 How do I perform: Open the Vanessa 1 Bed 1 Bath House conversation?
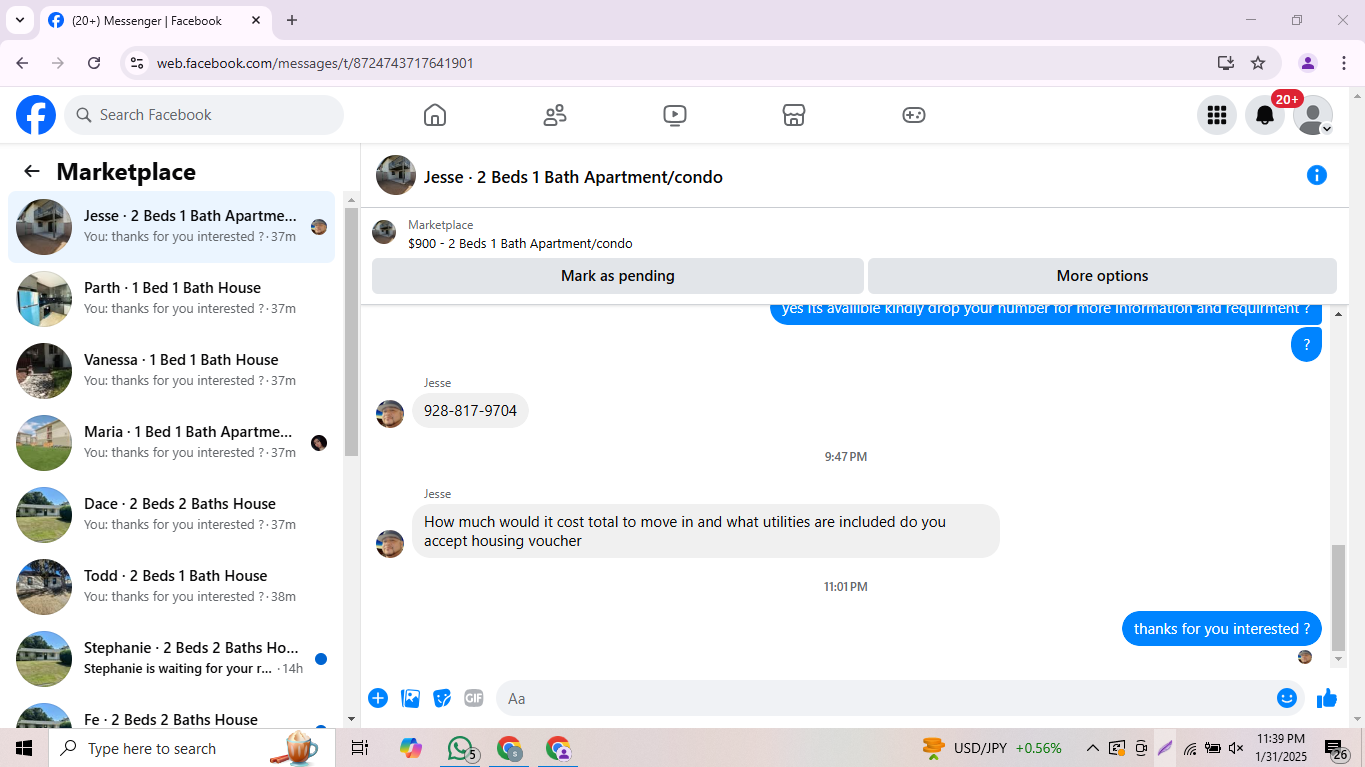click(171, 371)
